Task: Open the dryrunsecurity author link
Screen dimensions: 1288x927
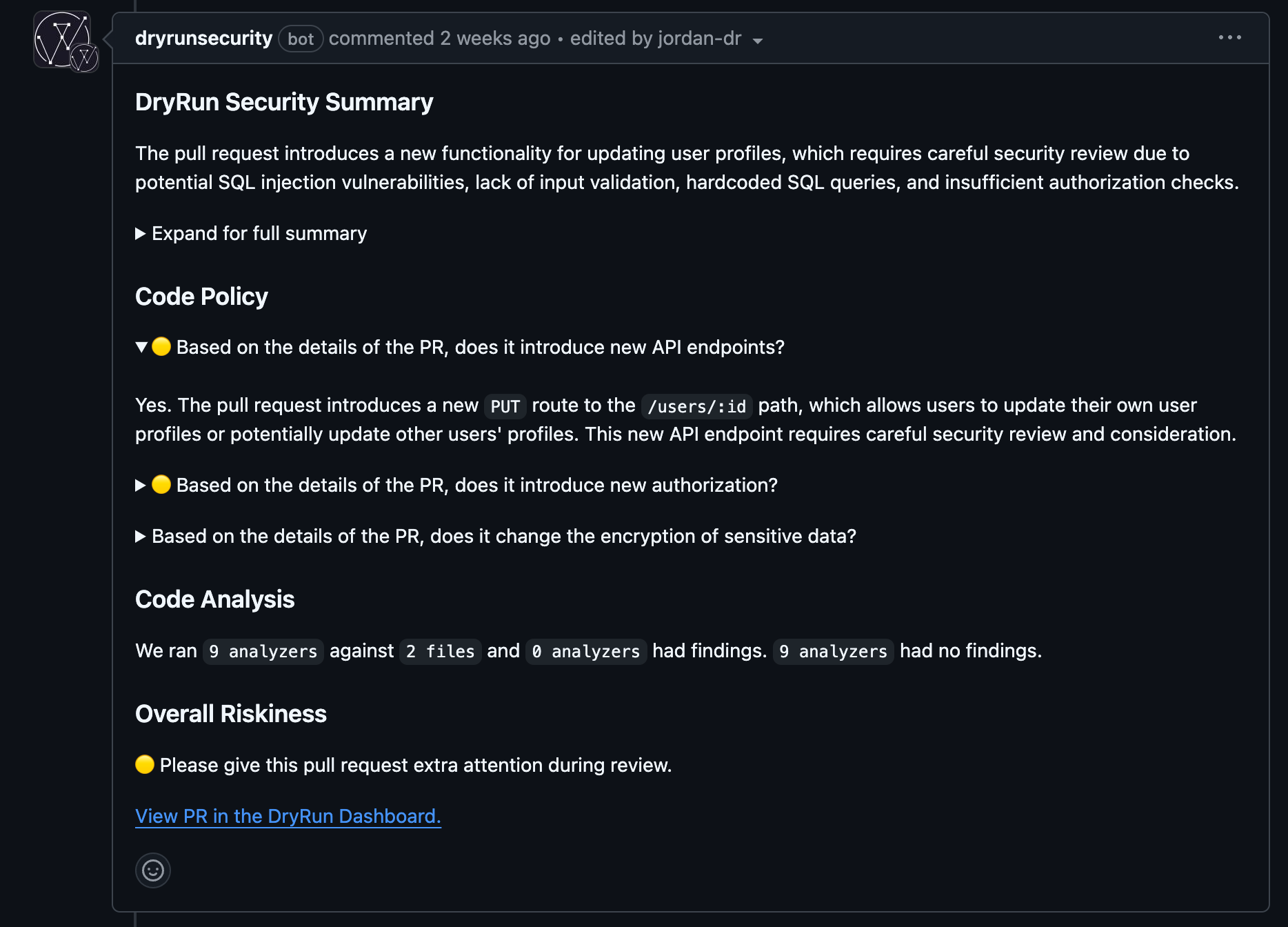Action: click(203, 38)
